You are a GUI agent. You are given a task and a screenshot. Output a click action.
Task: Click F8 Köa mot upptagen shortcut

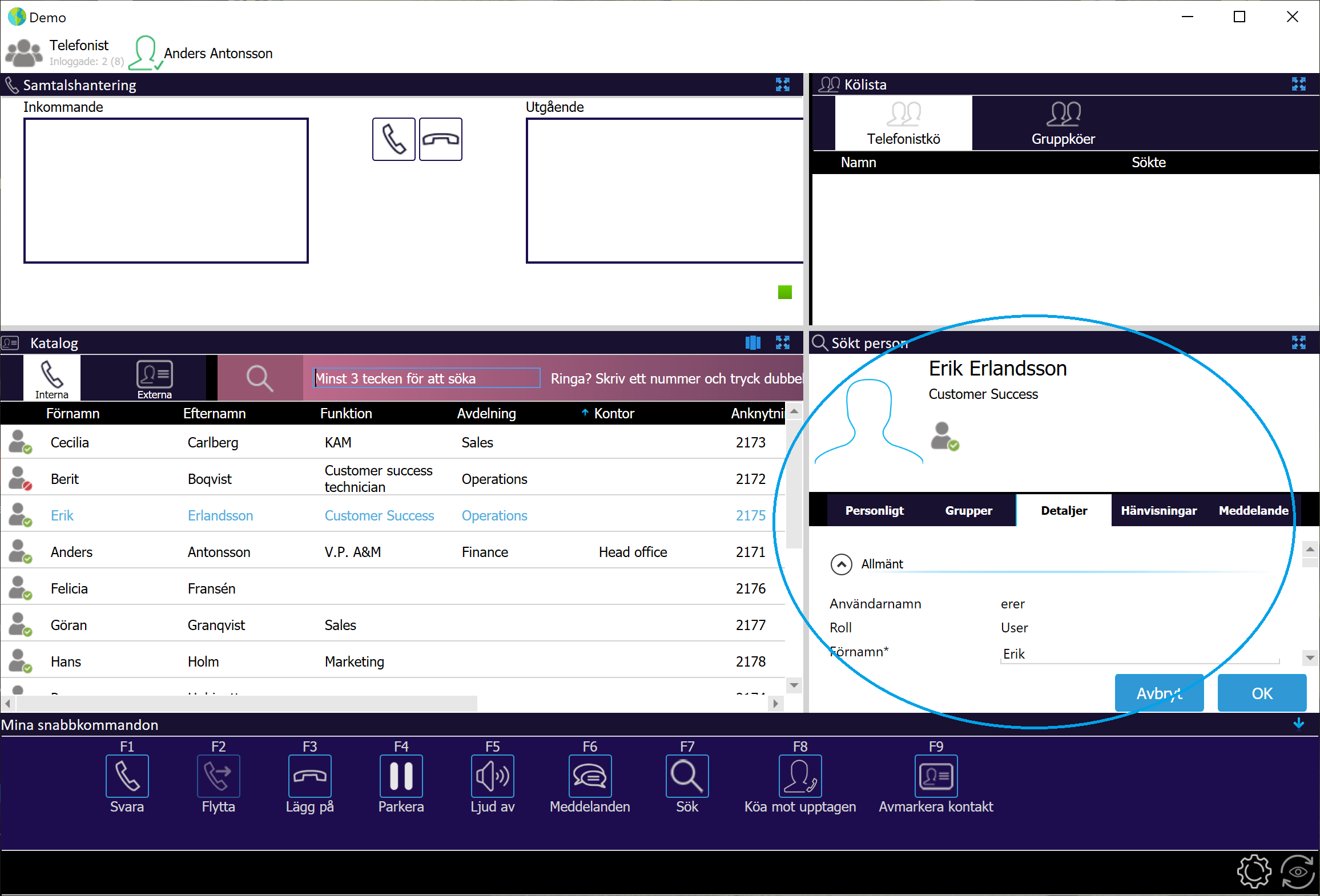(x=800, y=776)
